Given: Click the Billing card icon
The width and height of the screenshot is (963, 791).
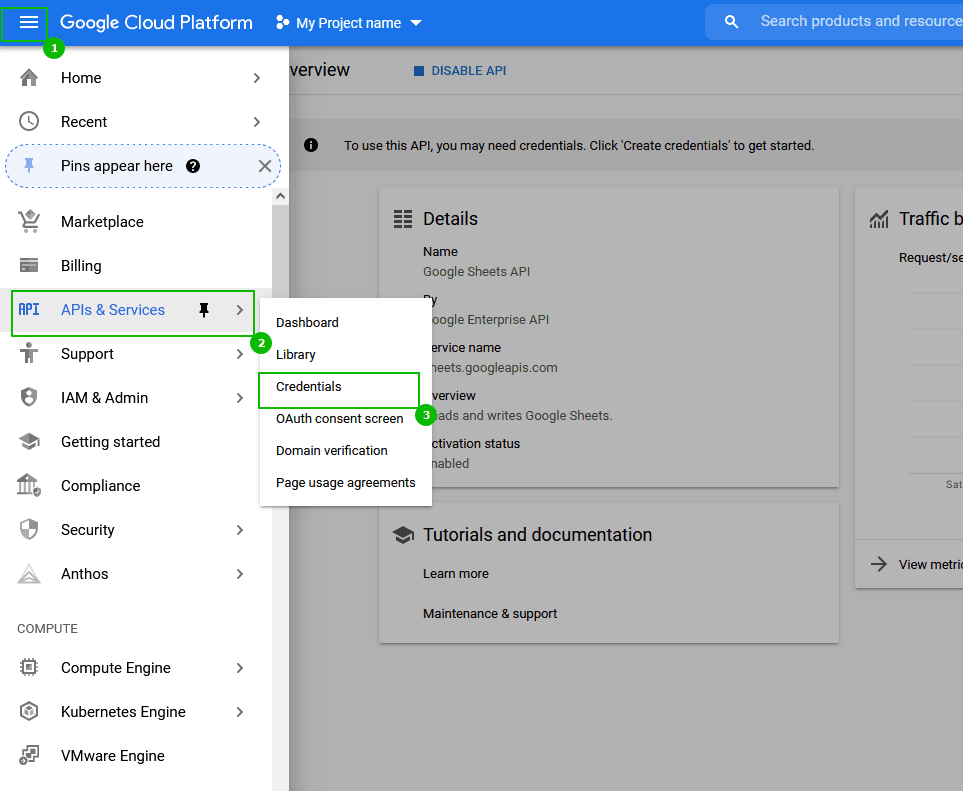Looking at the screenshot, I should pos(29,266).
